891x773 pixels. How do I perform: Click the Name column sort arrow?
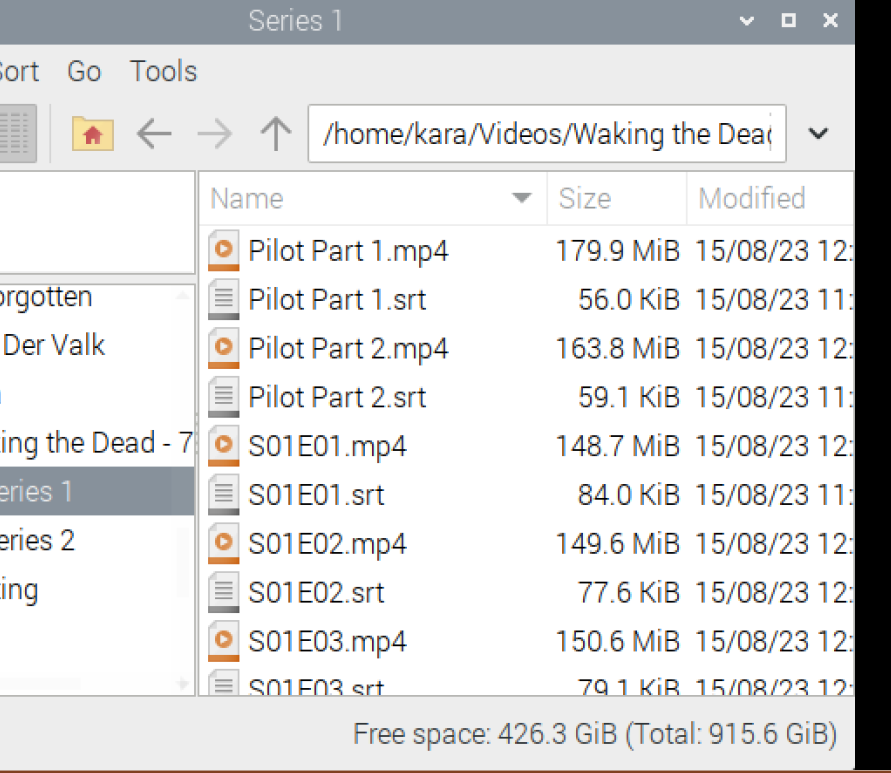(x=521, y=198)
